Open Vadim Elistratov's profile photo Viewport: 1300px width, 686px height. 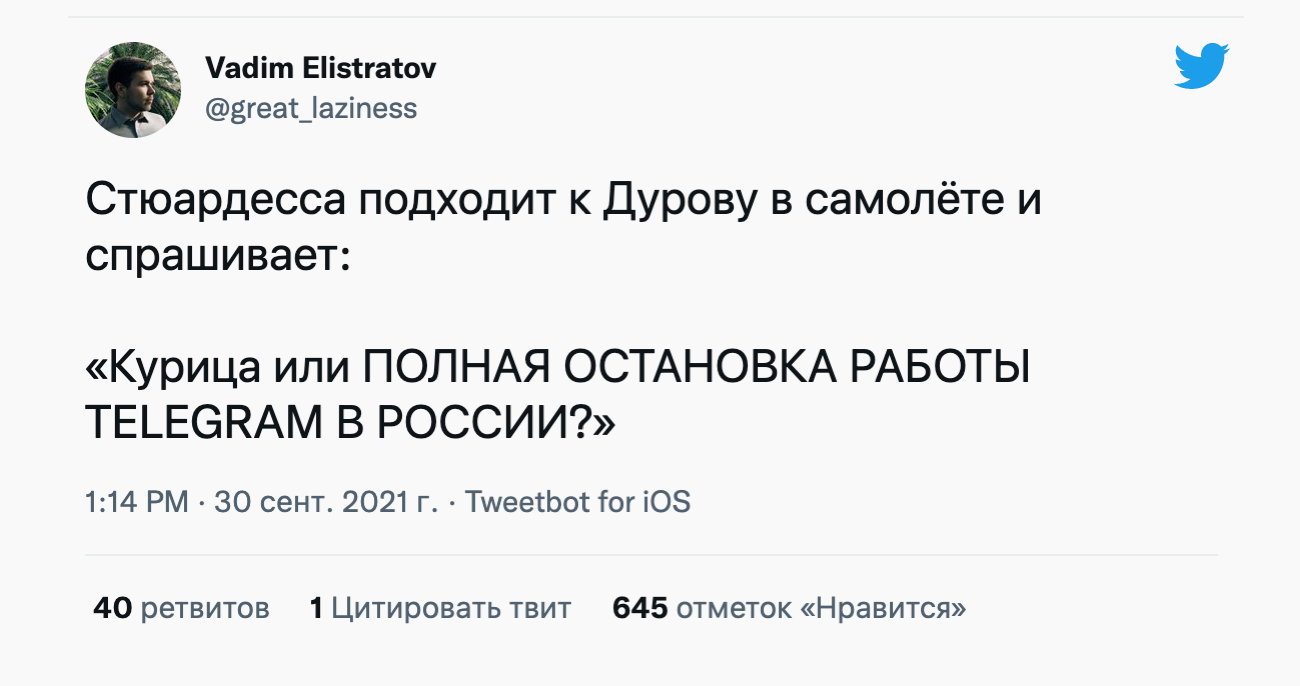click(133, 90)
